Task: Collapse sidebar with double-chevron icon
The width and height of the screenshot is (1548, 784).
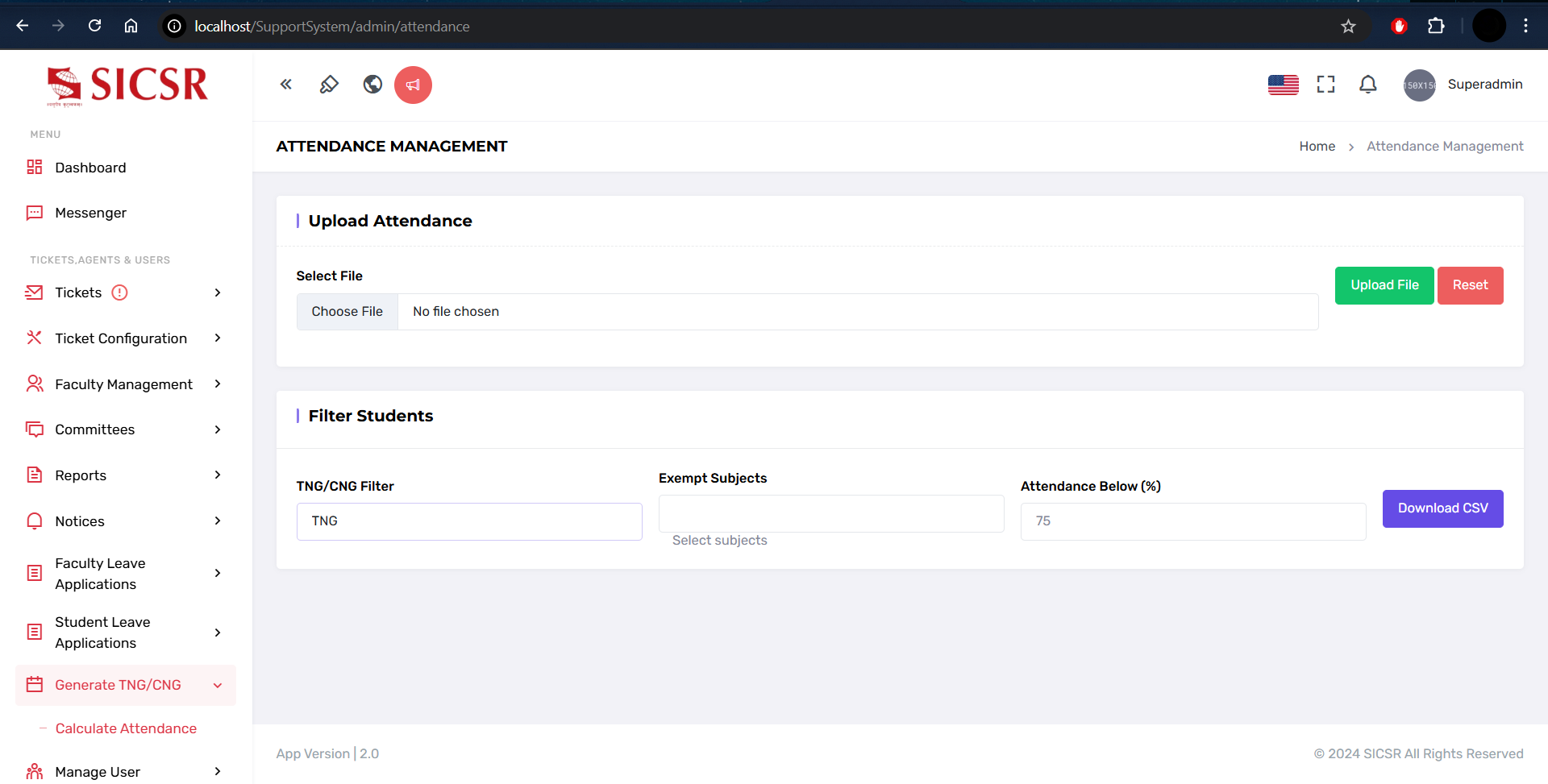Action: [x=286, y=85]
